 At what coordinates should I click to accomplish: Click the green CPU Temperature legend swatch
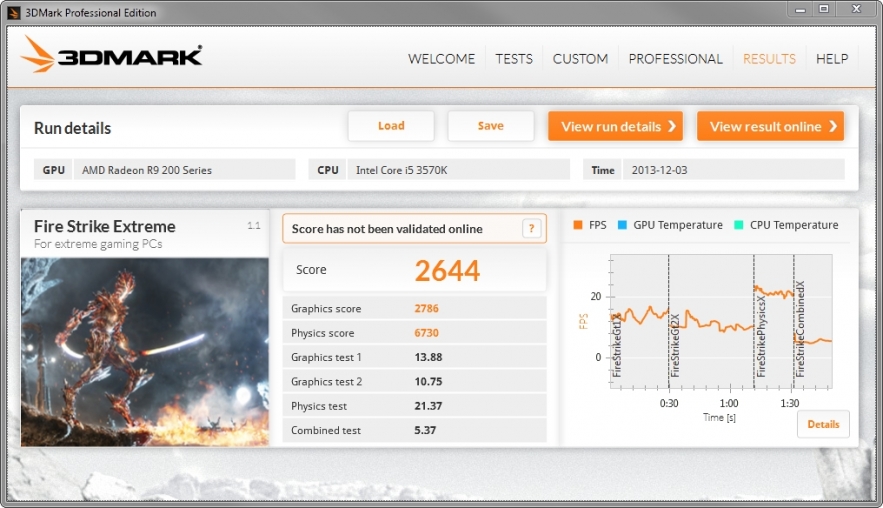tap(738, 225)
